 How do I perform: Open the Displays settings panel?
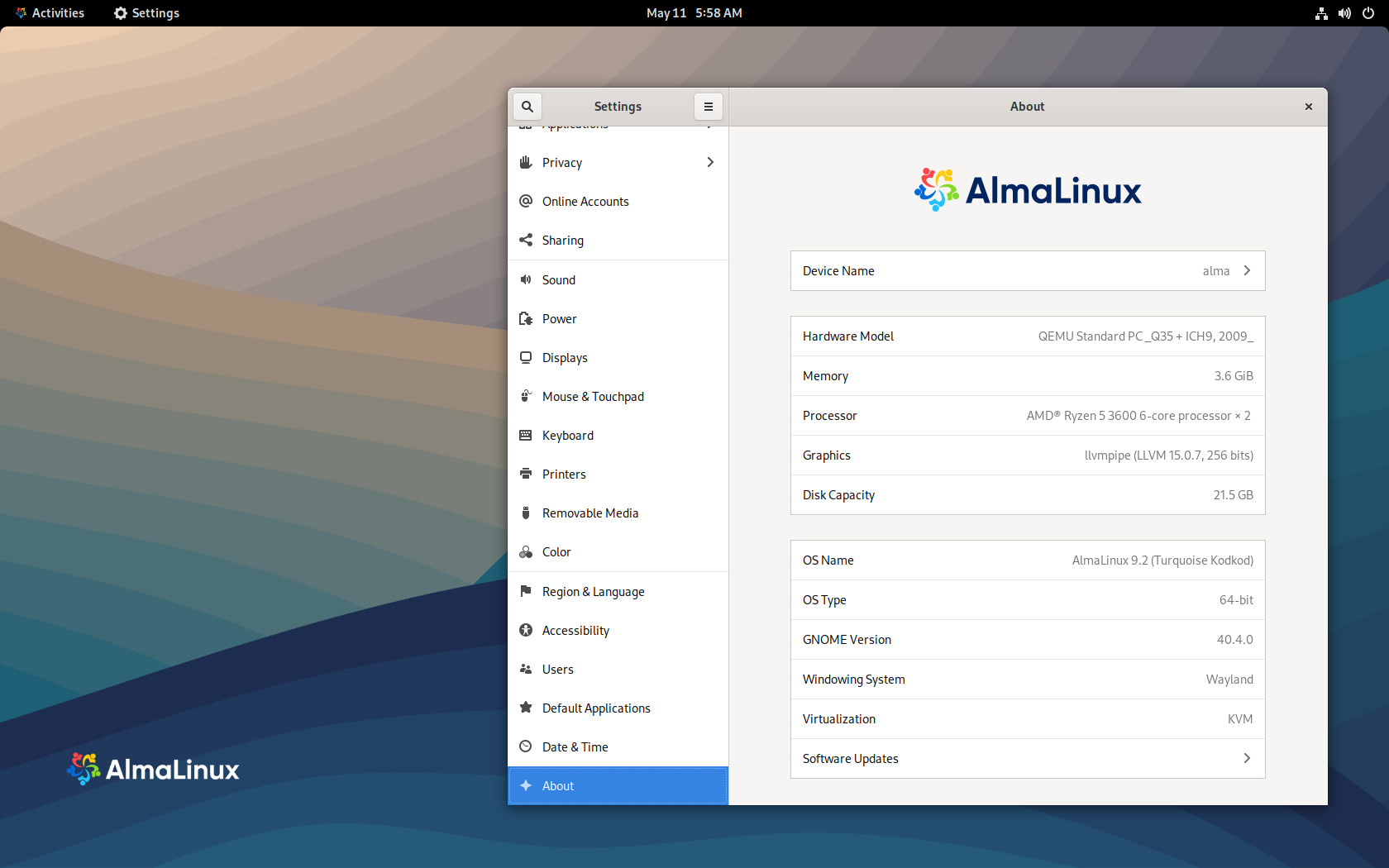(x=618, y=358)
